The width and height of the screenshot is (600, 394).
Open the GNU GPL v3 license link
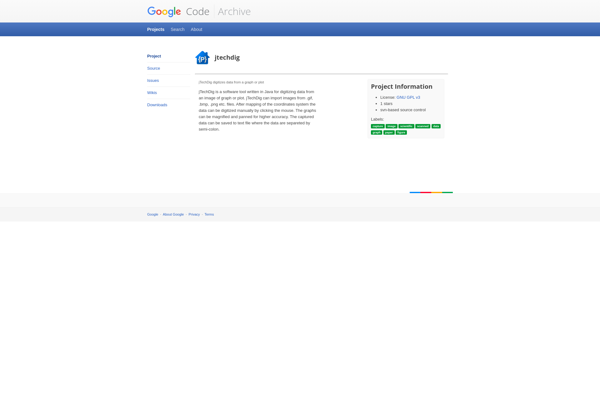(x=408, y=98)
